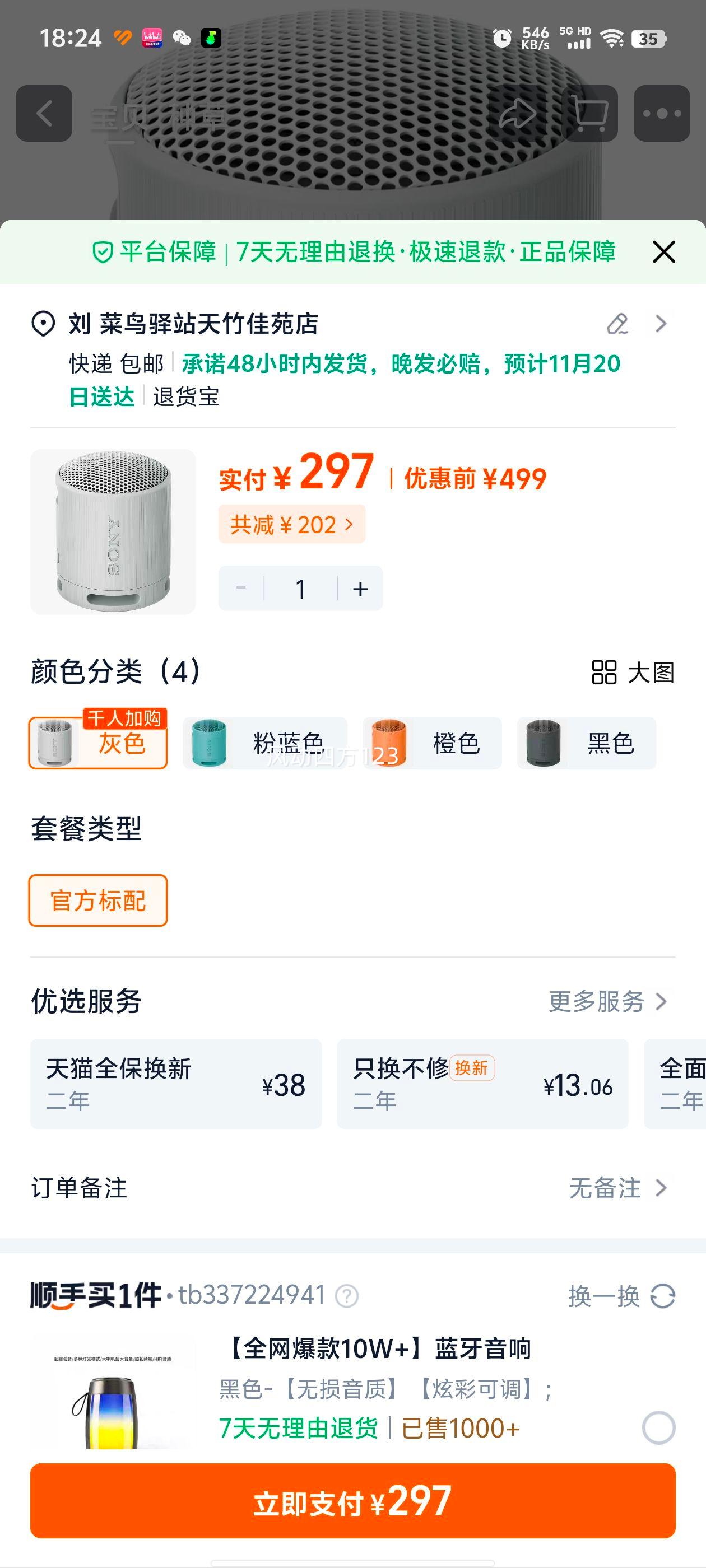
Task: Tap the back arrow icon
Action: pos(44,114)
